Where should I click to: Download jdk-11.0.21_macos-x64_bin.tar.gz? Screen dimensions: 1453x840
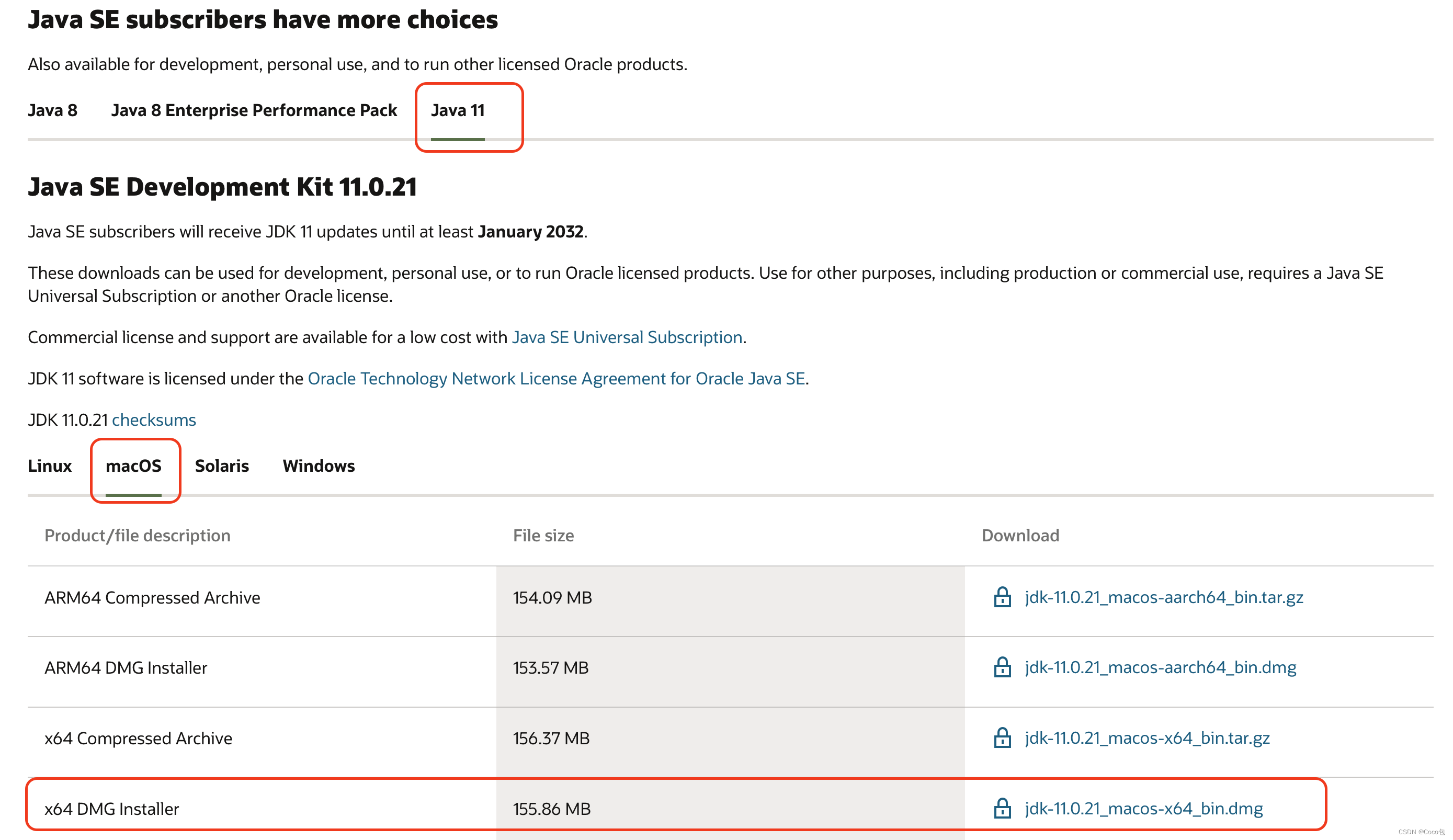point(1147,738)
